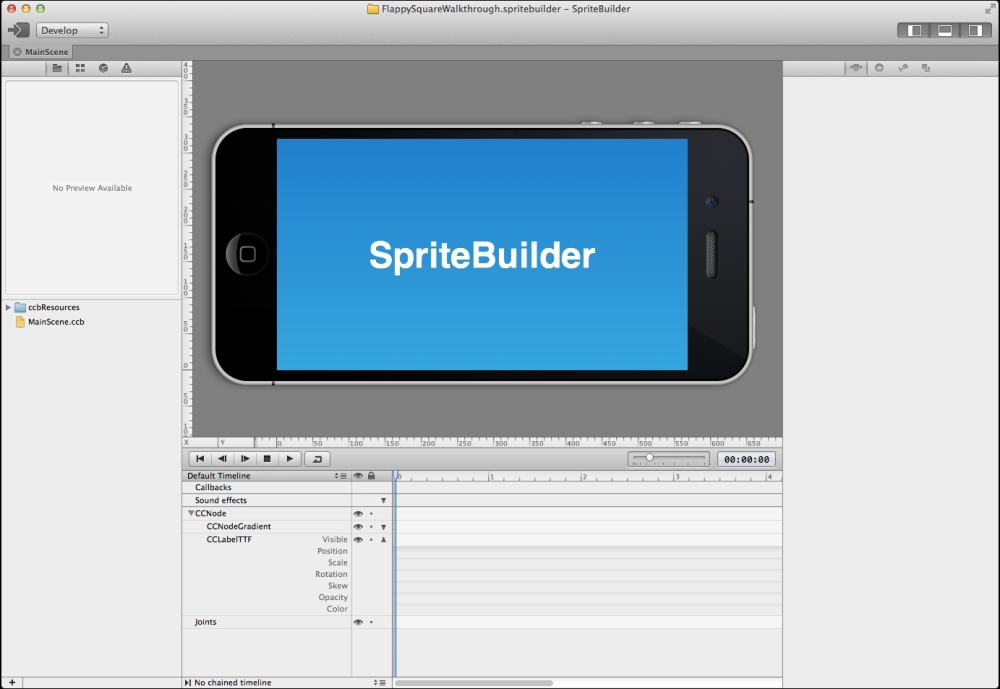
Task: Select the CCNode row in timeline
Action: (x=210, y=514)
